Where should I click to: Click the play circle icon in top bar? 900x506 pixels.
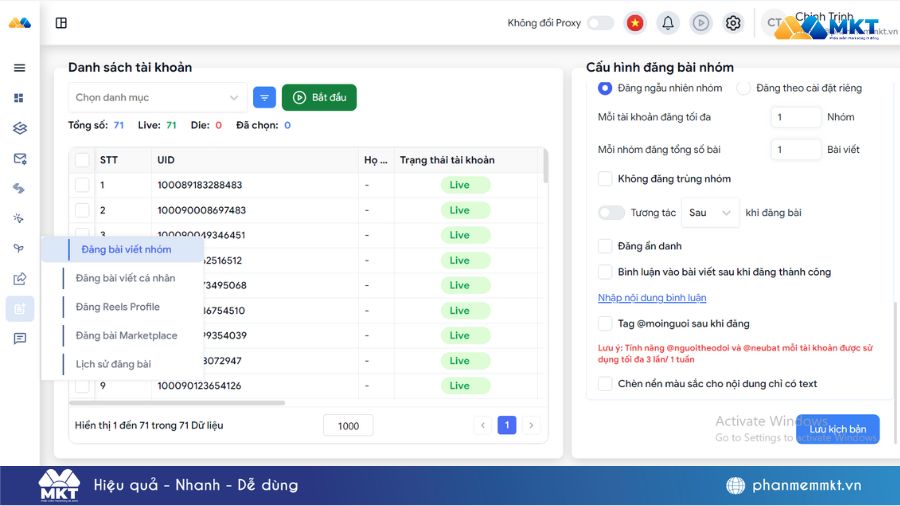click(x=701, y=23)
